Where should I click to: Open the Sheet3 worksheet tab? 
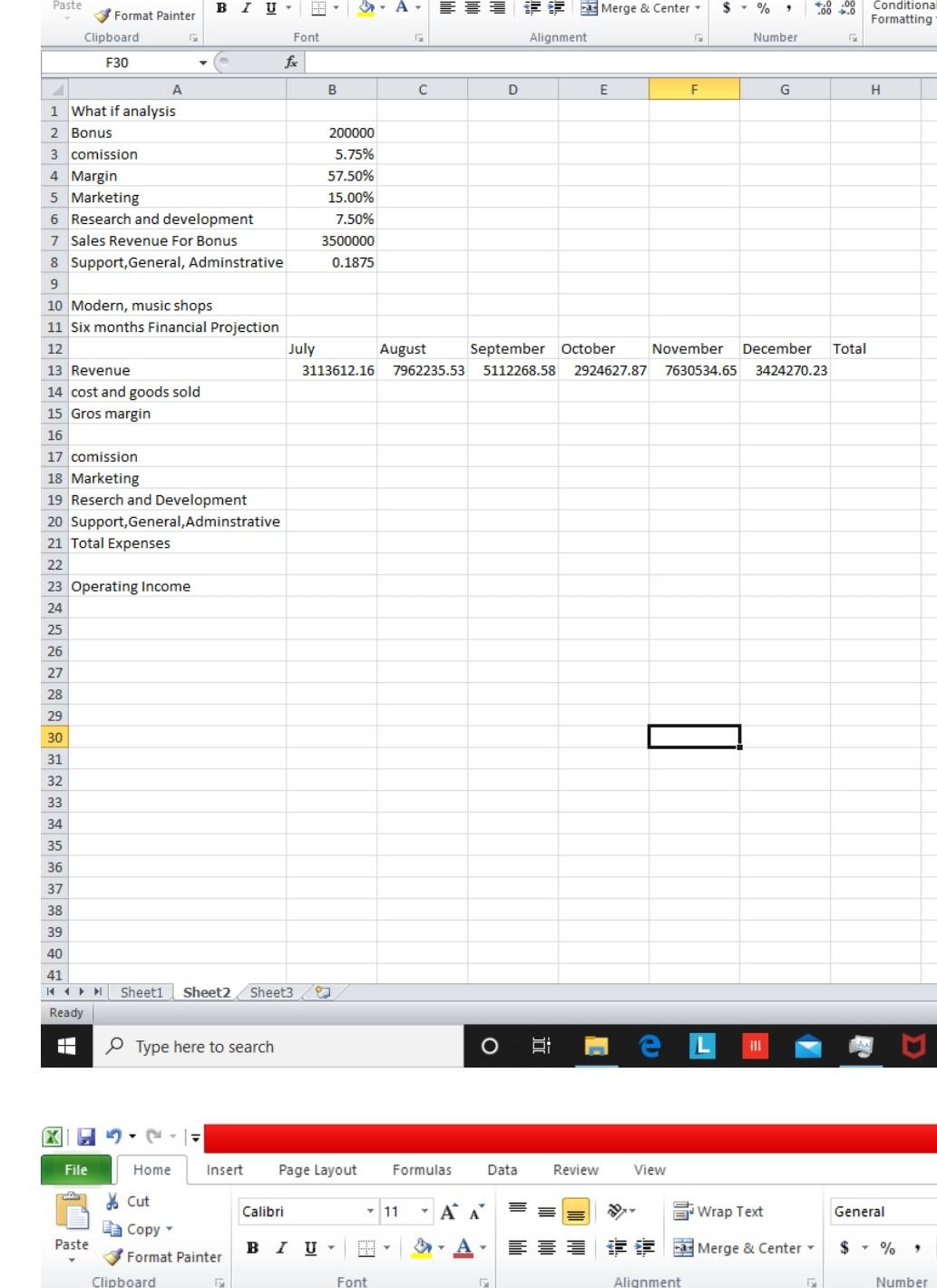tap(271, 992)
